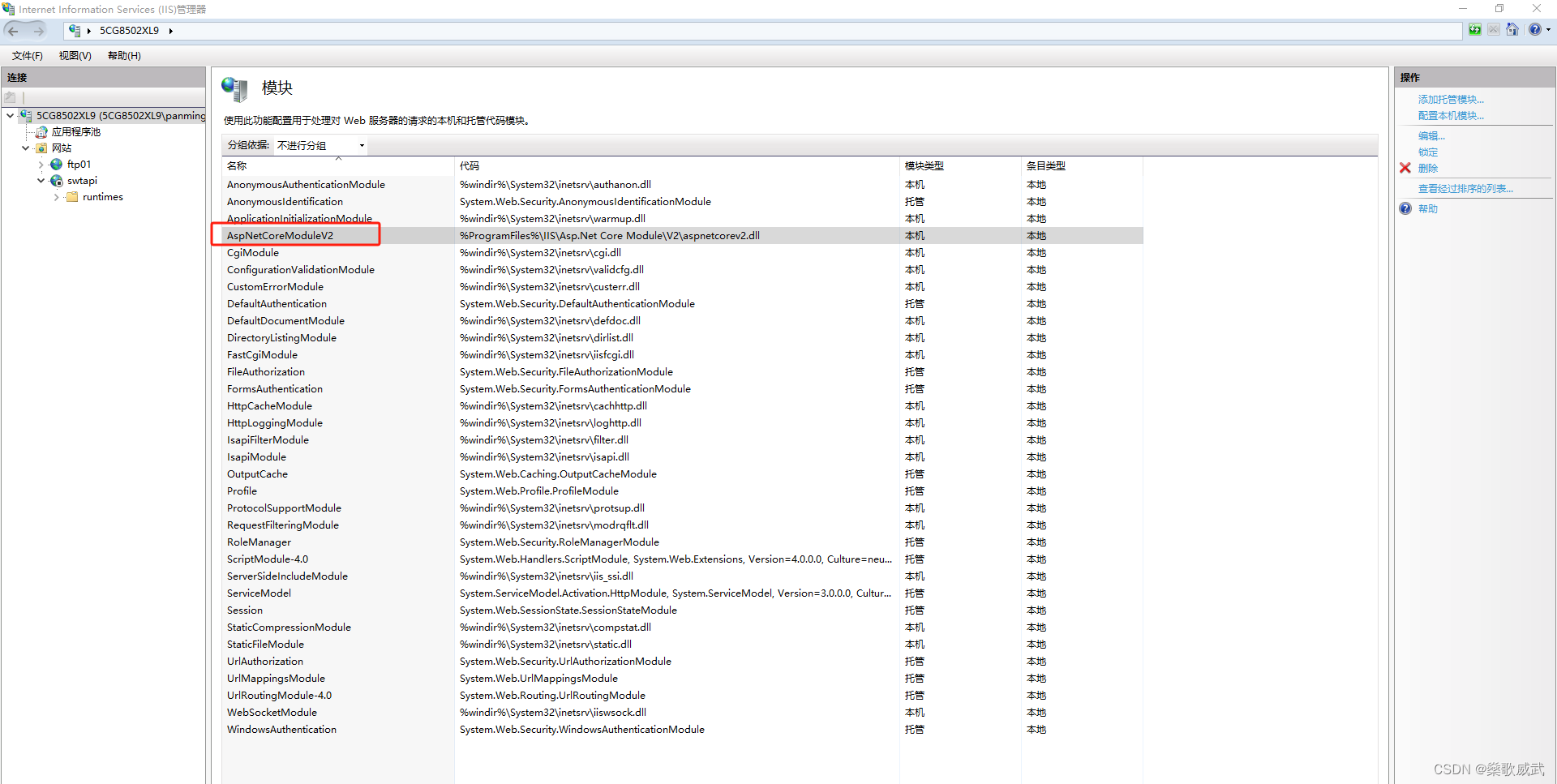Select the WindowsAuthentication row
This screenshot has height=784, width=1557.
[x=683, y=730]
